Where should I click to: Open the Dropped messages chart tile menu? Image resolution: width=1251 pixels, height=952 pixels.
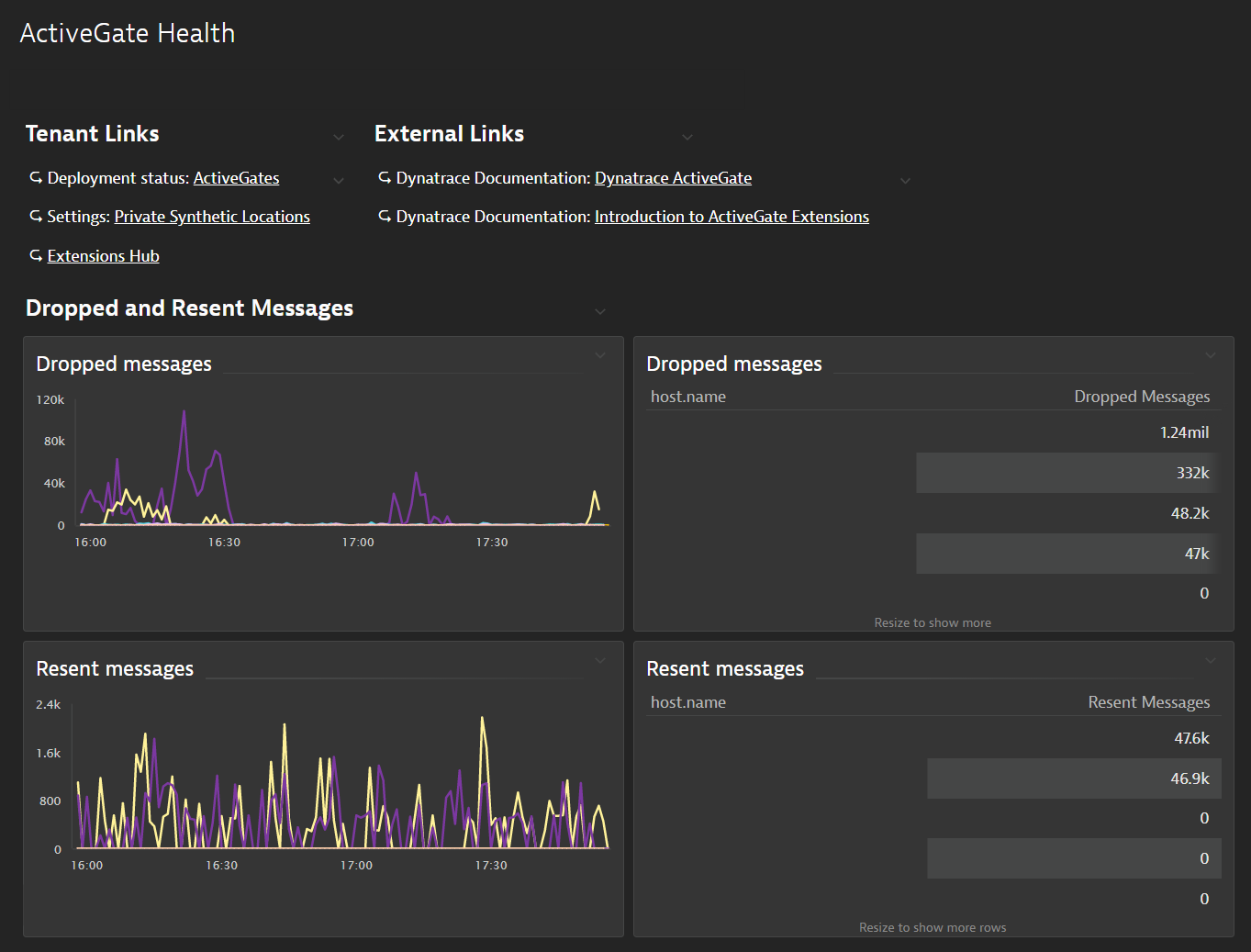pyautogui.click(x=600, y=355)
